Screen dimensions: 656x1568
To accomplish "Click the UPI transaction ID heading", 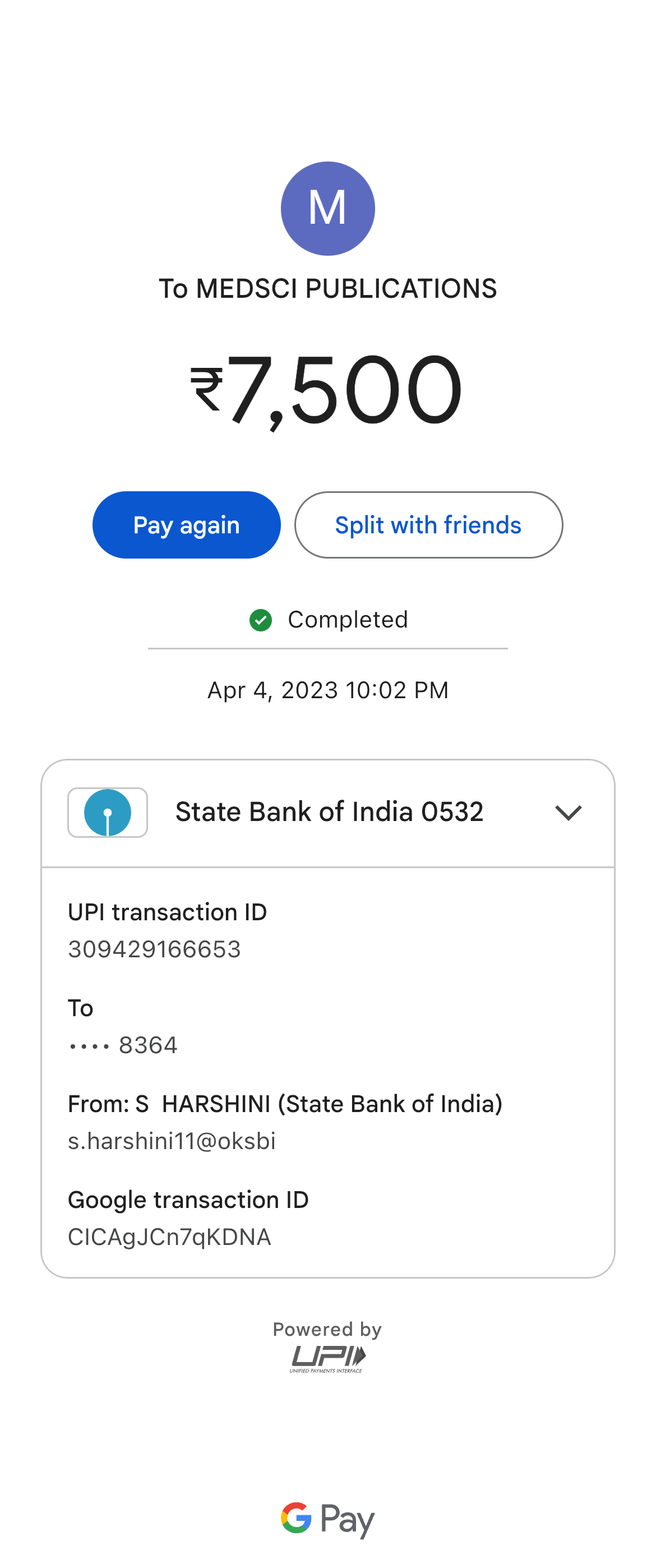I will click(167, 912).
